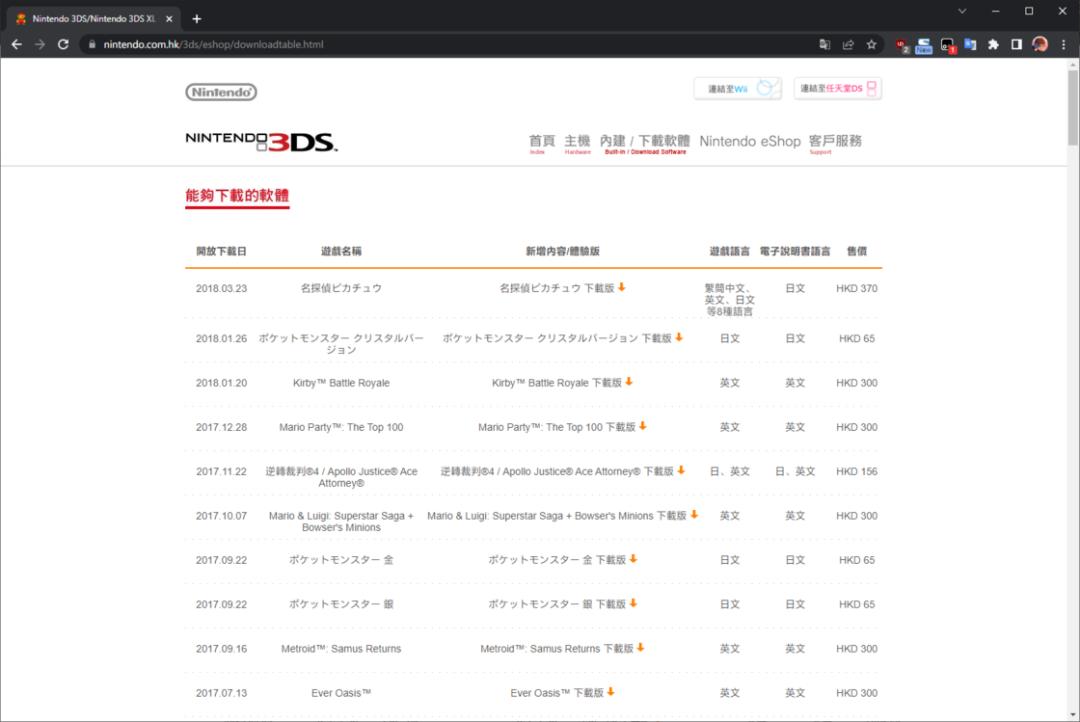Screen dimensions: 1080x722
Task: Reload the current page
Action: point(63,44)
